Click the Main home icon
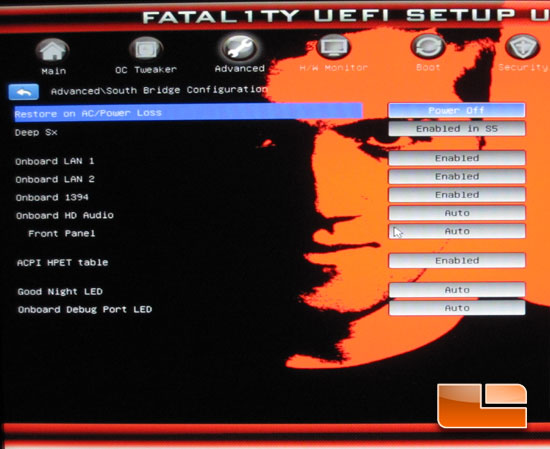The height and width of the screenshot is (449, 550). 53,51
